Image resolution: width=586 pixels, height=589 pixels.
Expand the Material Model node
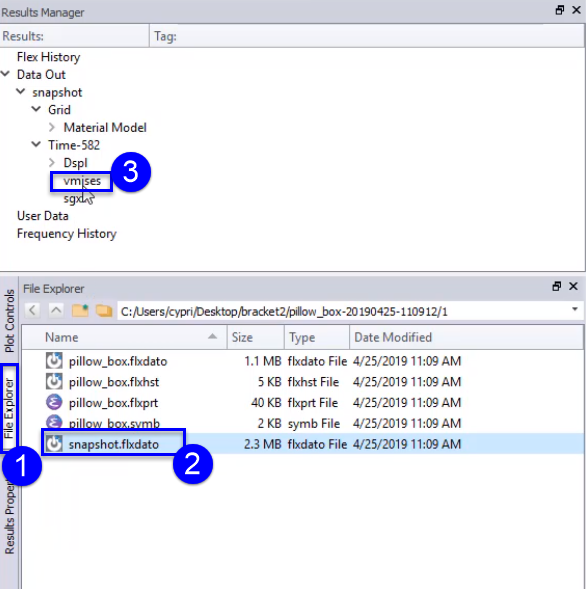52,127
